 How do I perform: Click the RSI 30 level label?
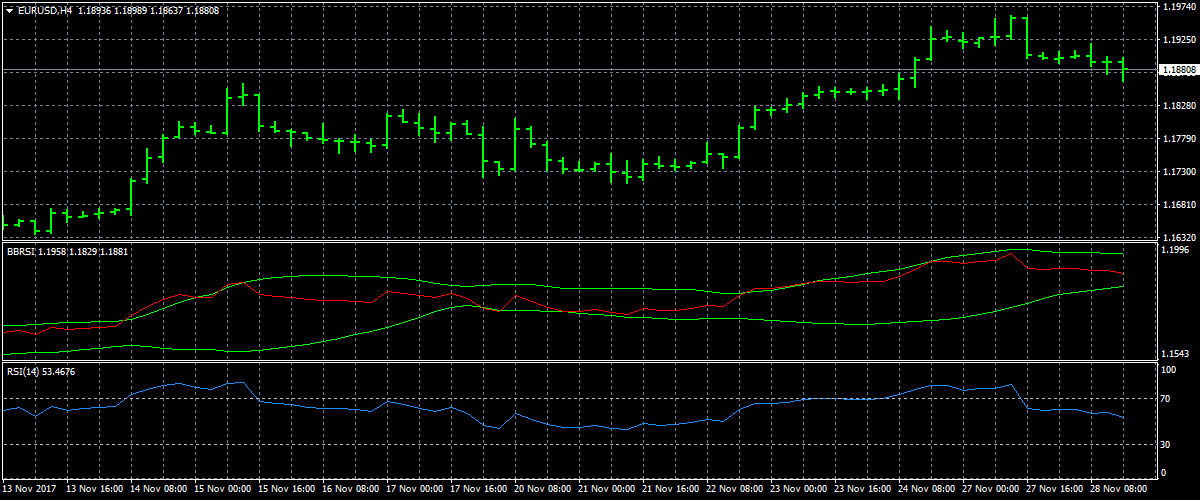[x=1165, y=444]
